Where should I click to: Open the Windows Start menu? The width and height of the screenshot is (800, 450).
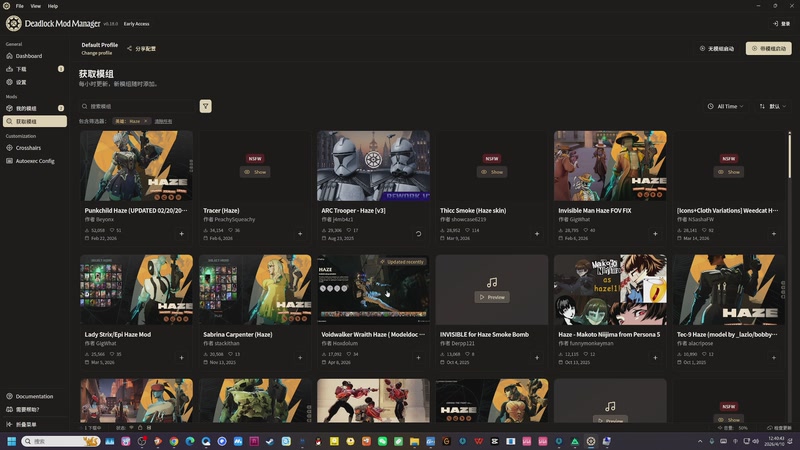coord(11,441)
